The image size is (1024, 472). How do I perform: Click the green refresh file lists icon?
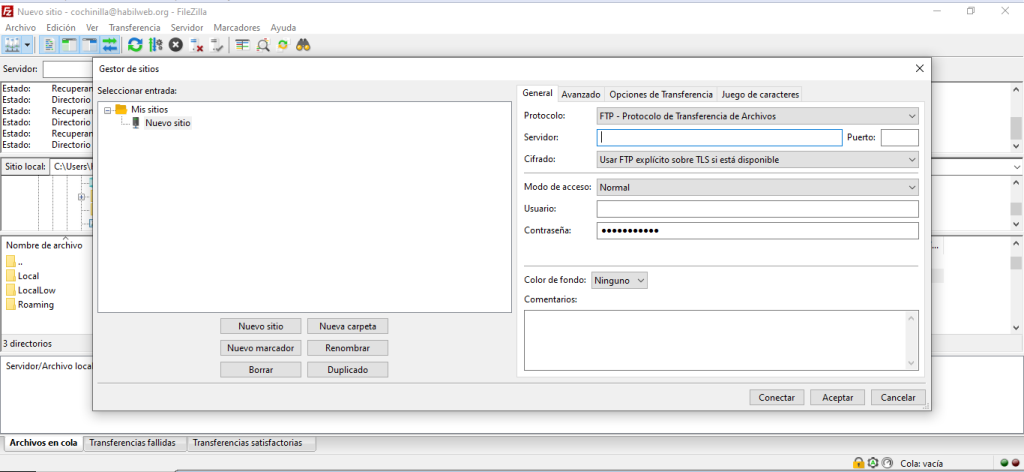pyautogui.click(x=135, y=45)
